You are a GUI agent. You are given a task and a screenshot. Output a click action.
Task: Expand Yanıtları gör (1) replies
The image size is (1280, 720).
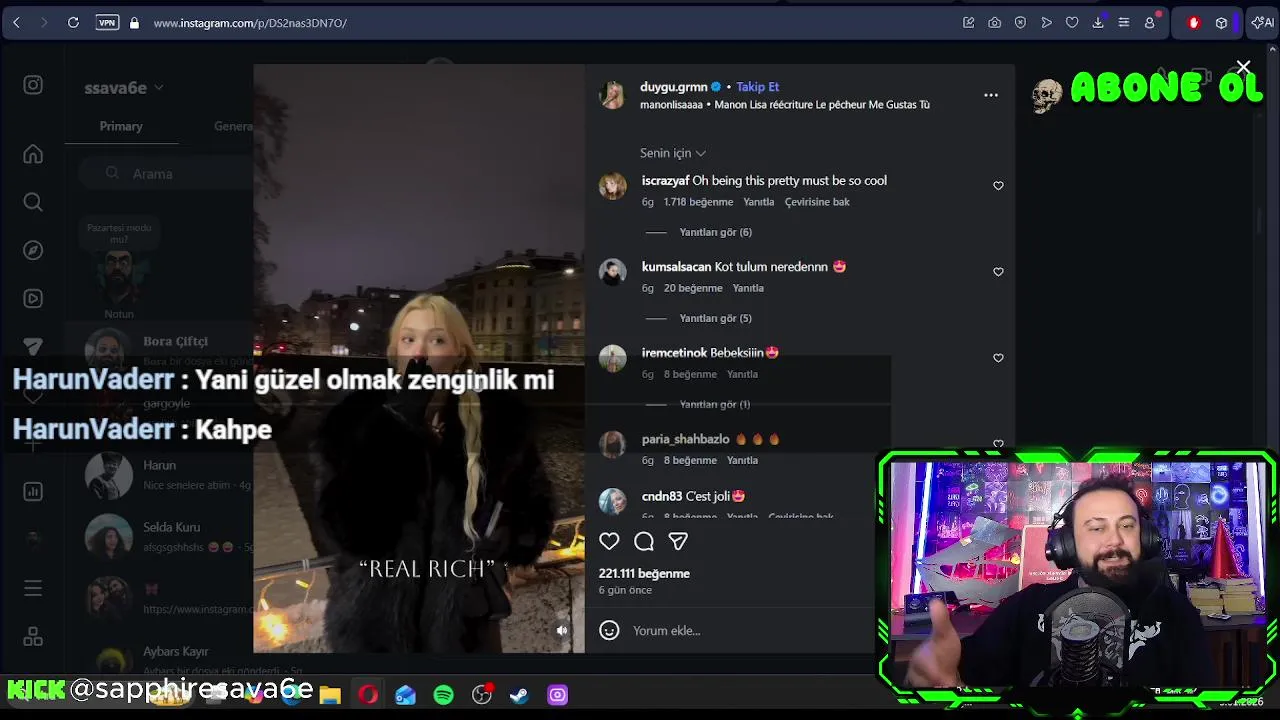pyautogui.click(x=715, y=404)
